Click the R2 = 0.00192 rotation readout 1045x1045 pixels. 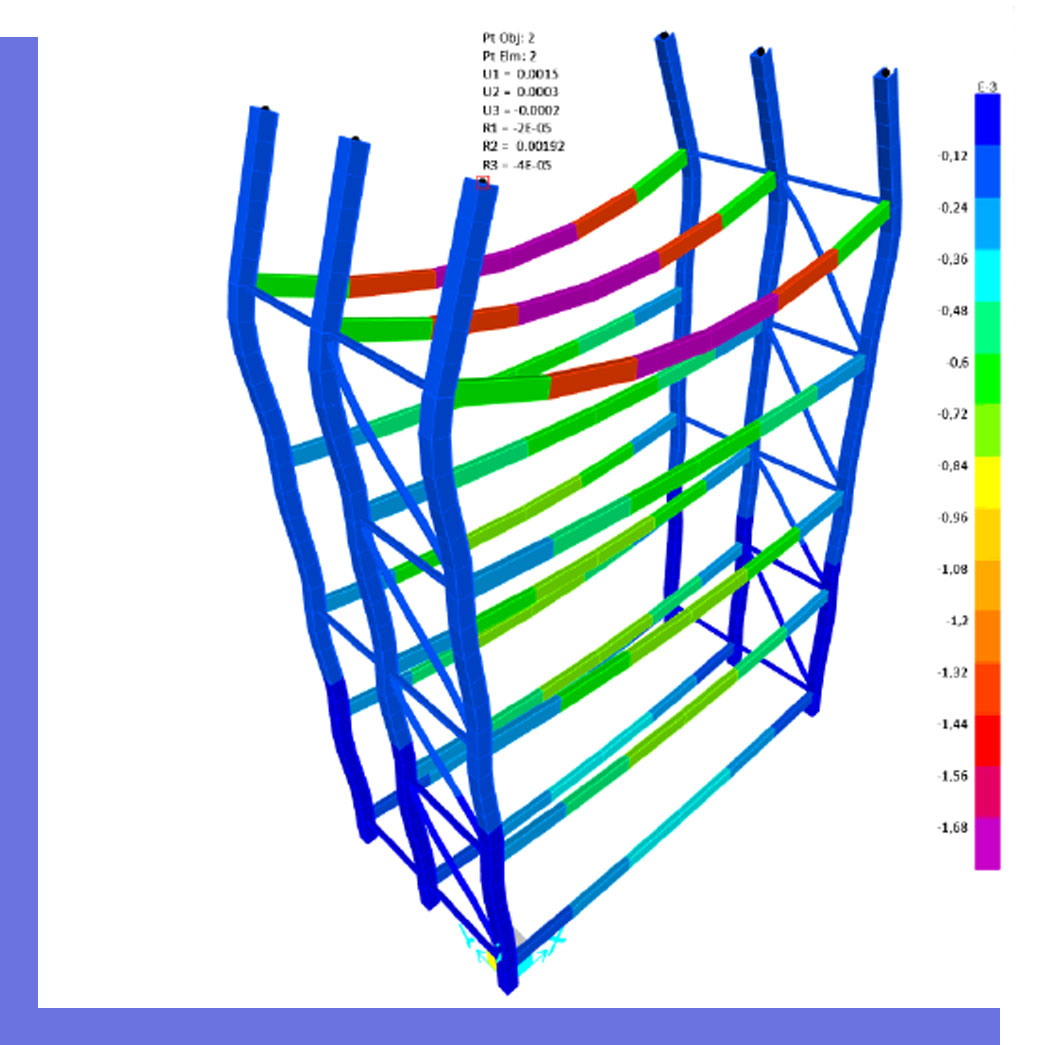518,147
